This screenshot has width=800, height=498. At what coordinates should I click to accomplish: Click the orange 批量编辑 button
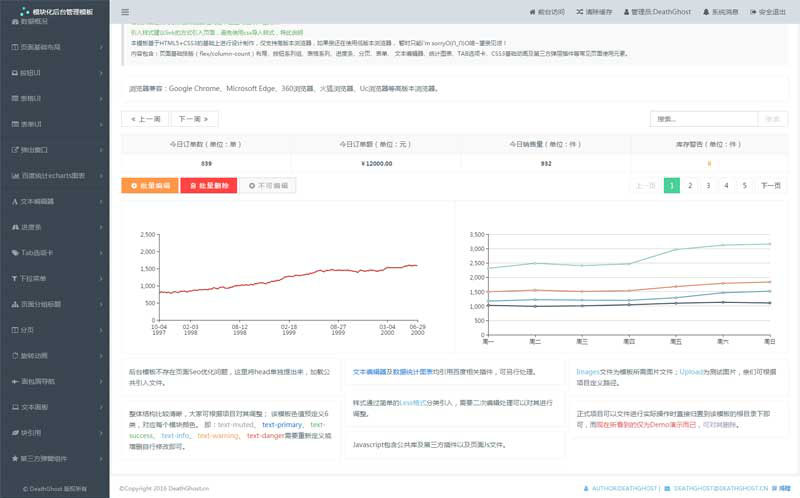150,186
